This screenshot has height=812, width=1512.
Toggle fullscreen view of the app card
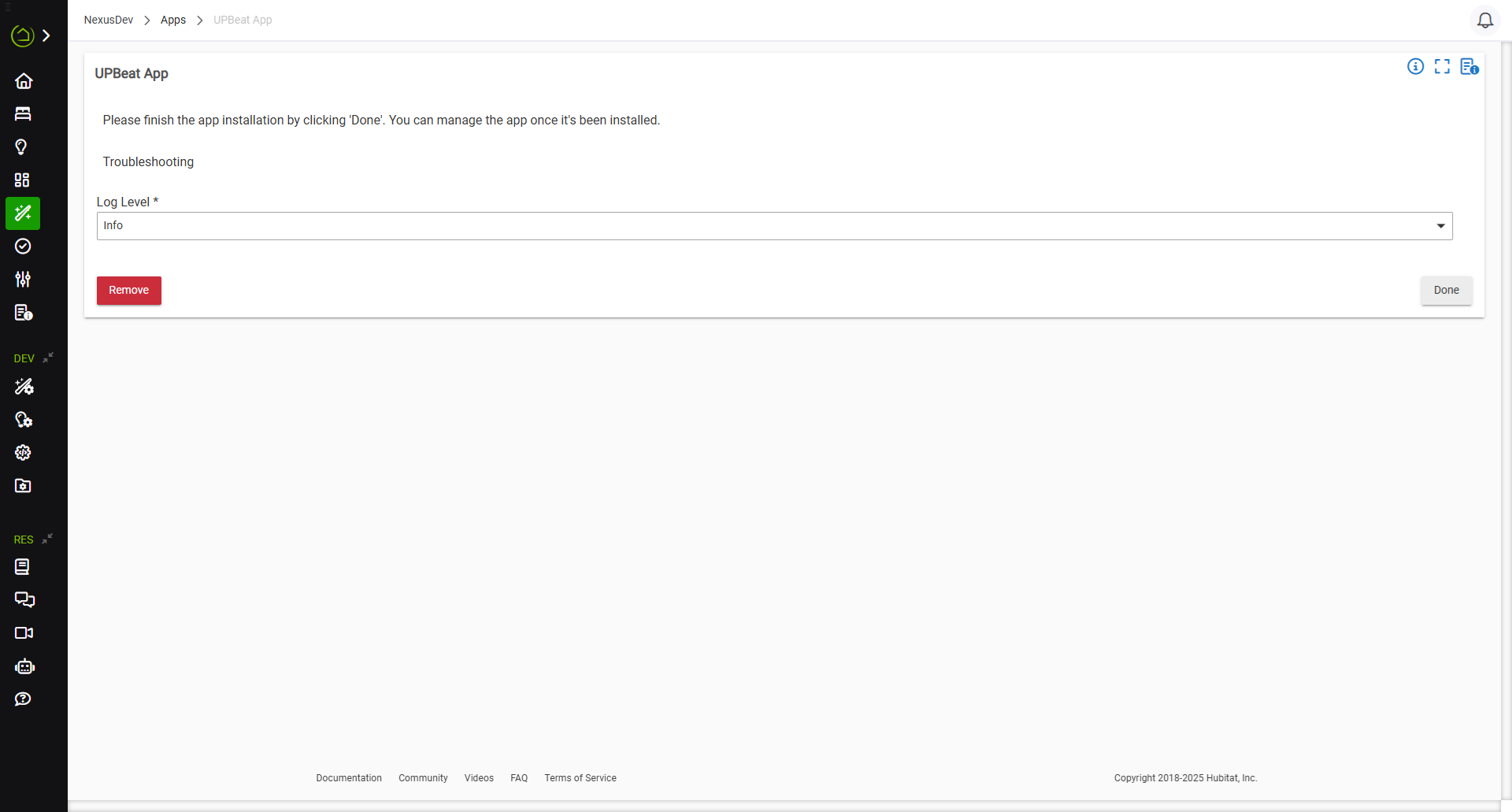1442,67
